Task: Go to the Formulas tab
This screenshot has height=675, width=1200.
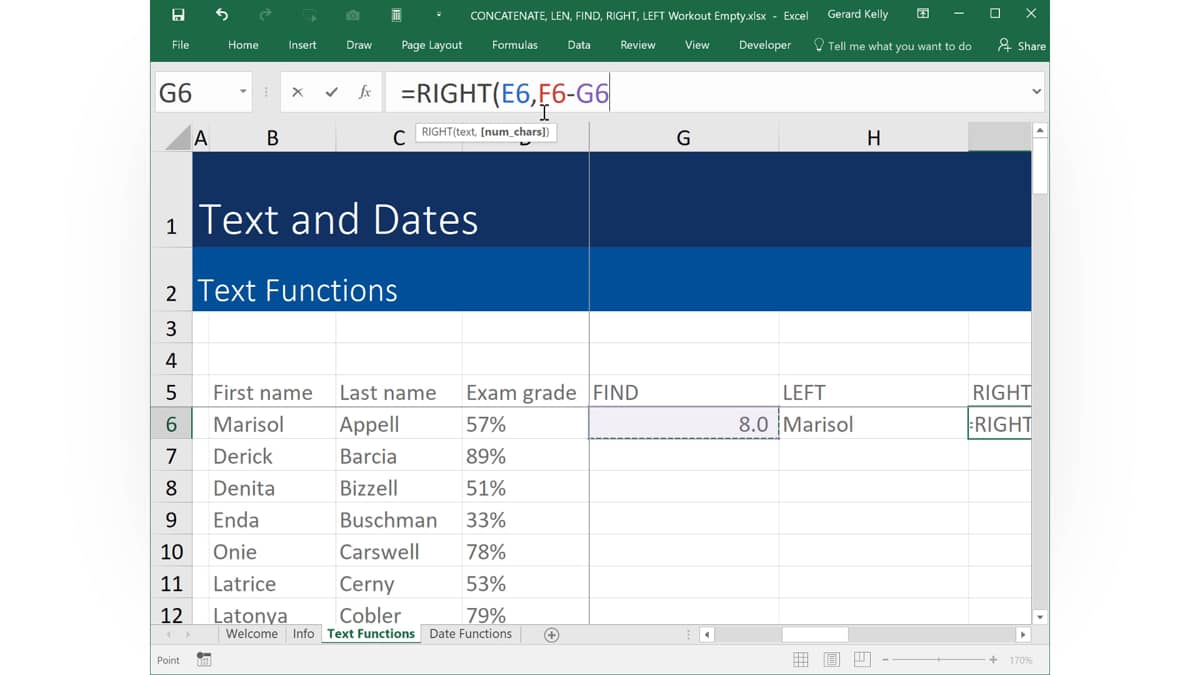Action: point(515,45)
